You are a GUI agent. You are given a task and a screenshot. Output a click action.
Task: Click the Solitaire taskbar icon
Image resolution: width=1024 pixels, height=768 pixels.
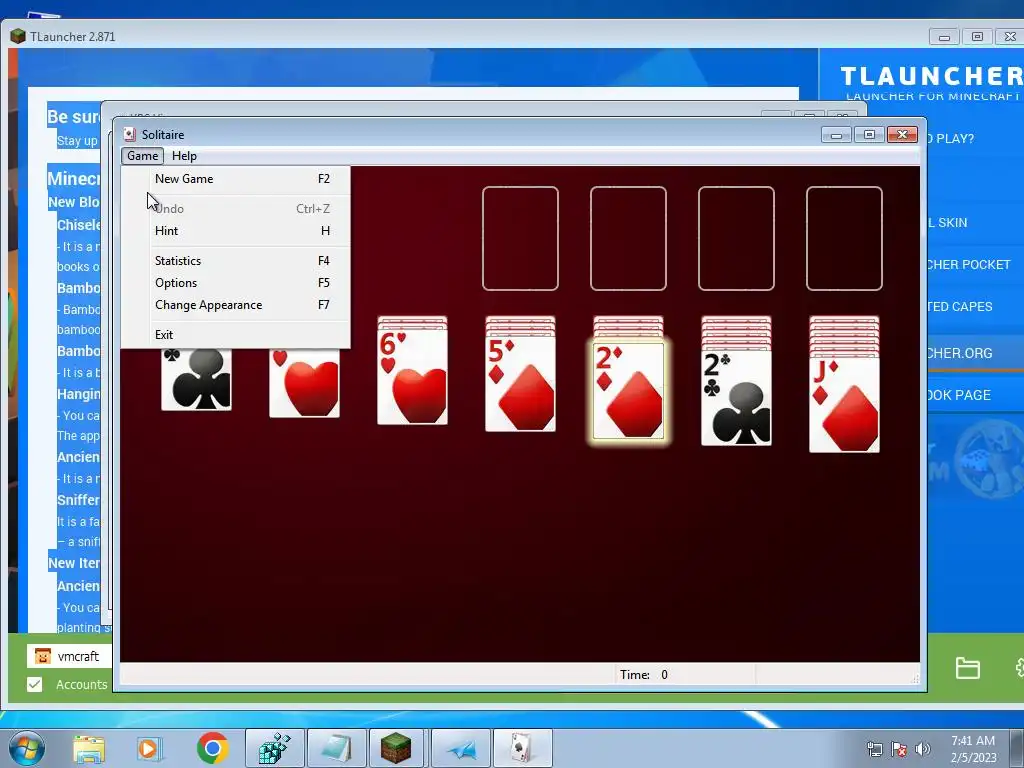(x=522, y=748)
